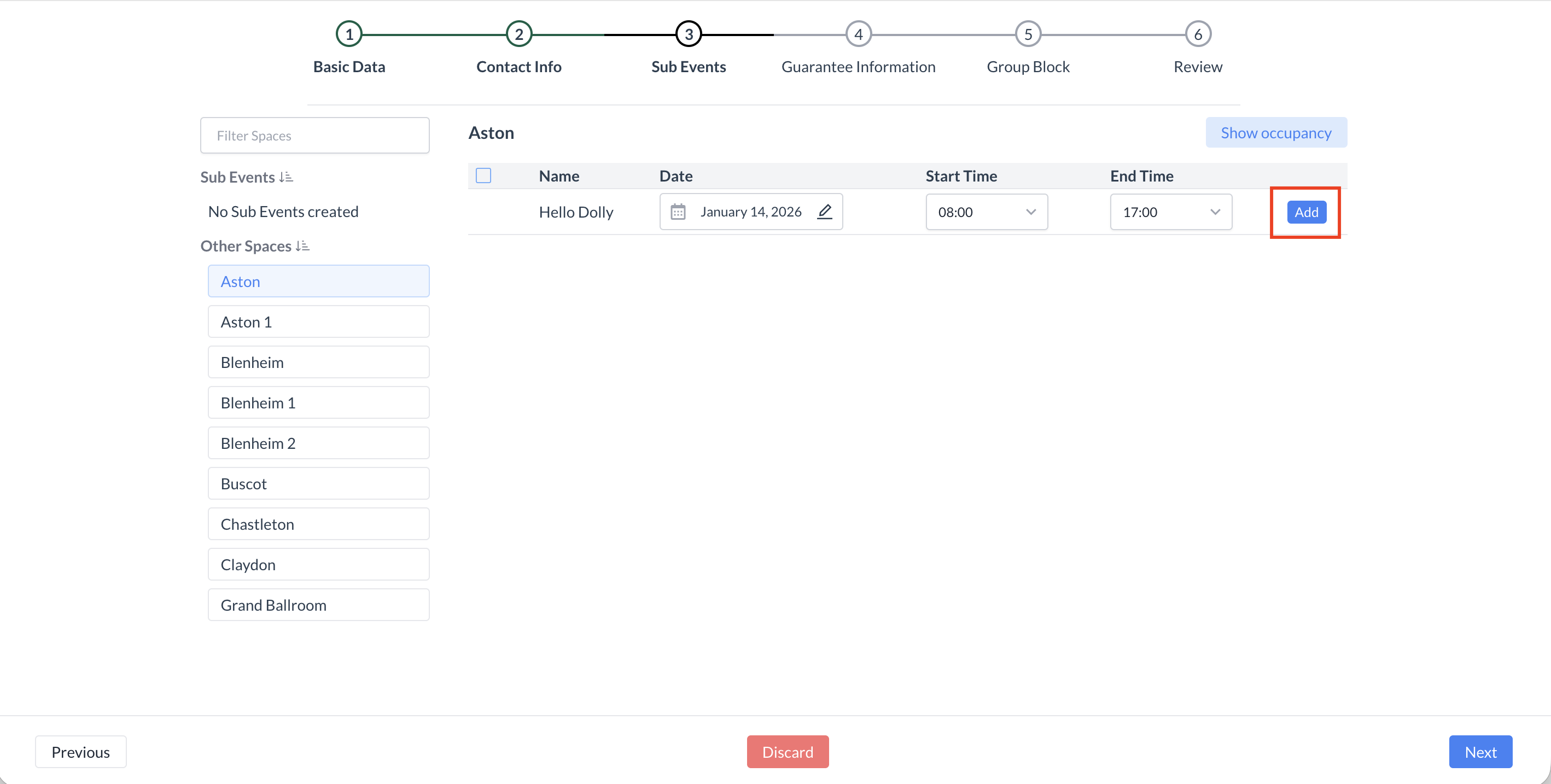Viewport: 1551px width, 784px height.
Task: Select the Group Block step label
Action: tap(1028, 67)
